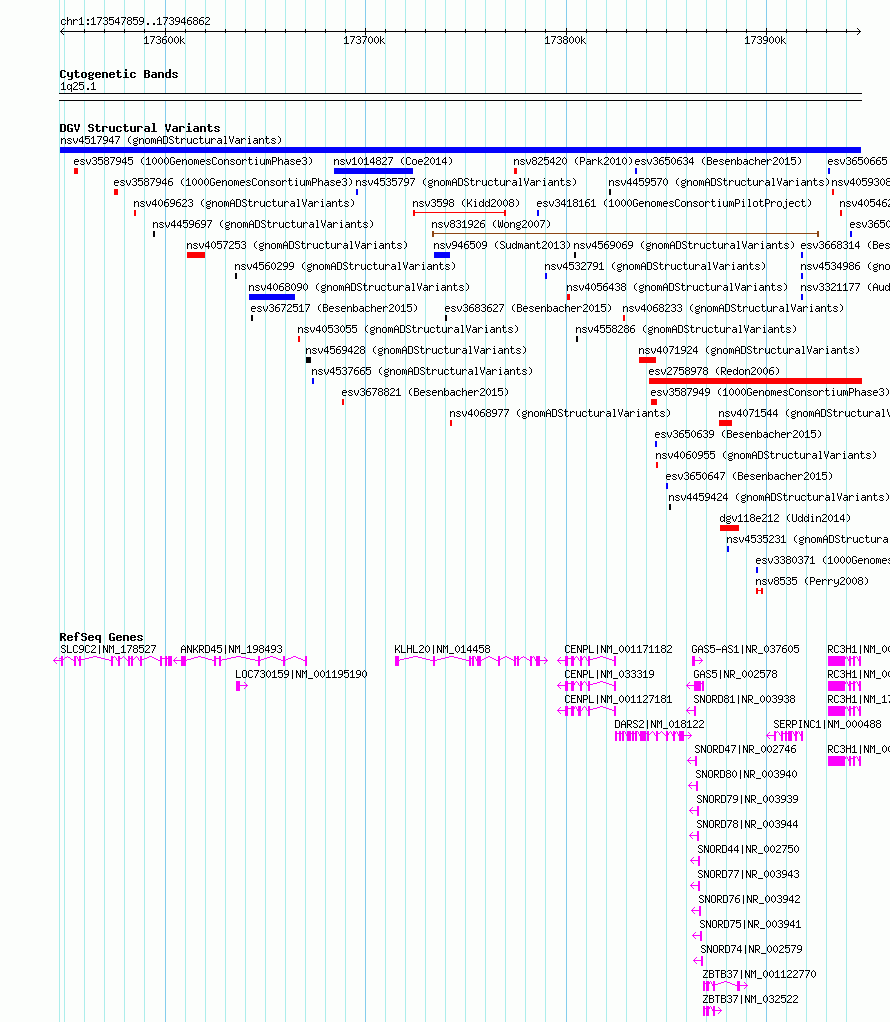The height and width of the screenshot is (1022, 890).
Task: Open the CENPL|NM_001127181 label
Action: coord(618,699)
